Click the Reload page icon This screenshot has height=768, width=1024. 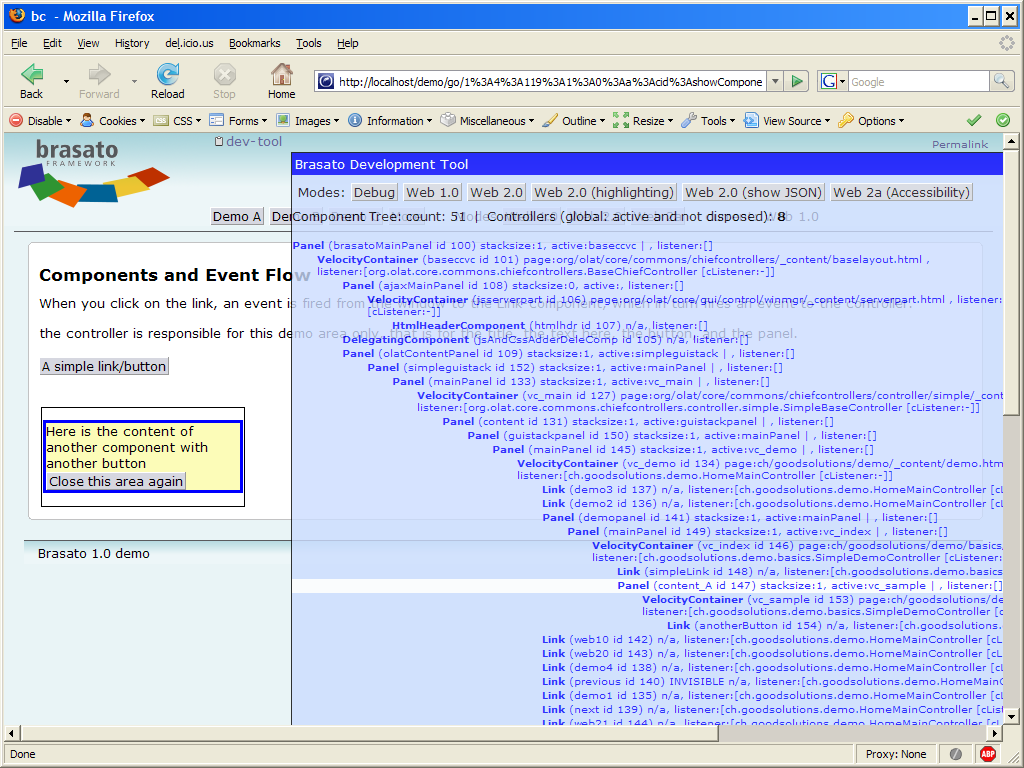point(167,75)
